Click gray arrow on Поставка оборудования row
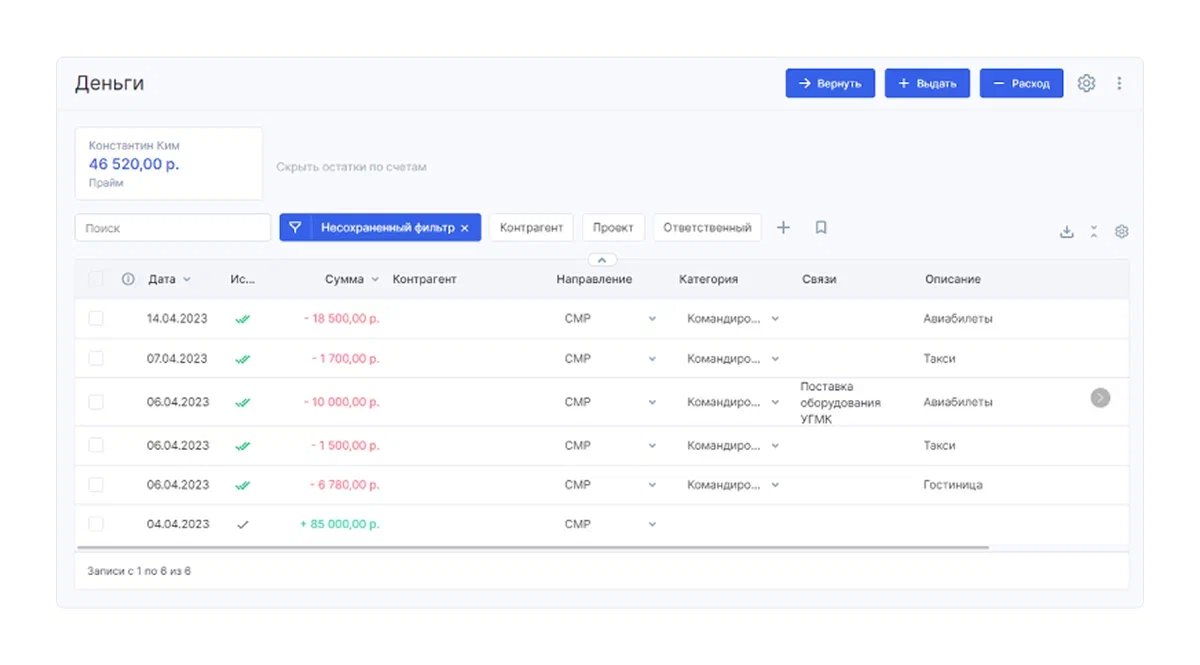Image resolution: width=1200 pixels, height=665 pixels. tap(1100, 398)
